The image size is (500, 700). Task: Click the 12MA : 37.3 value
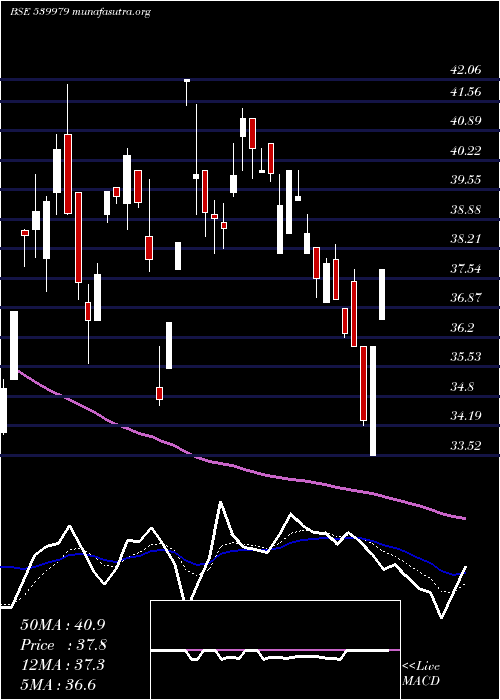[x=62, y=665]
